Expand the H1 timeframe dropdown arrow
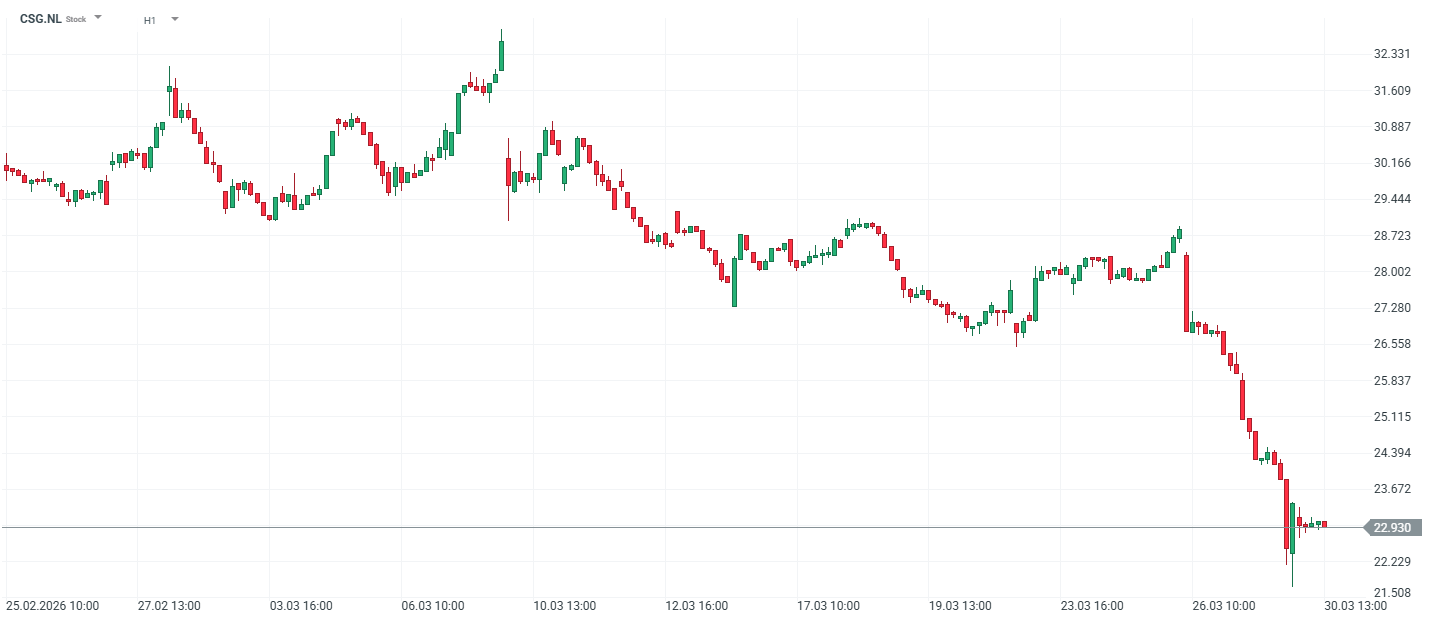 (x=174, y=19)
